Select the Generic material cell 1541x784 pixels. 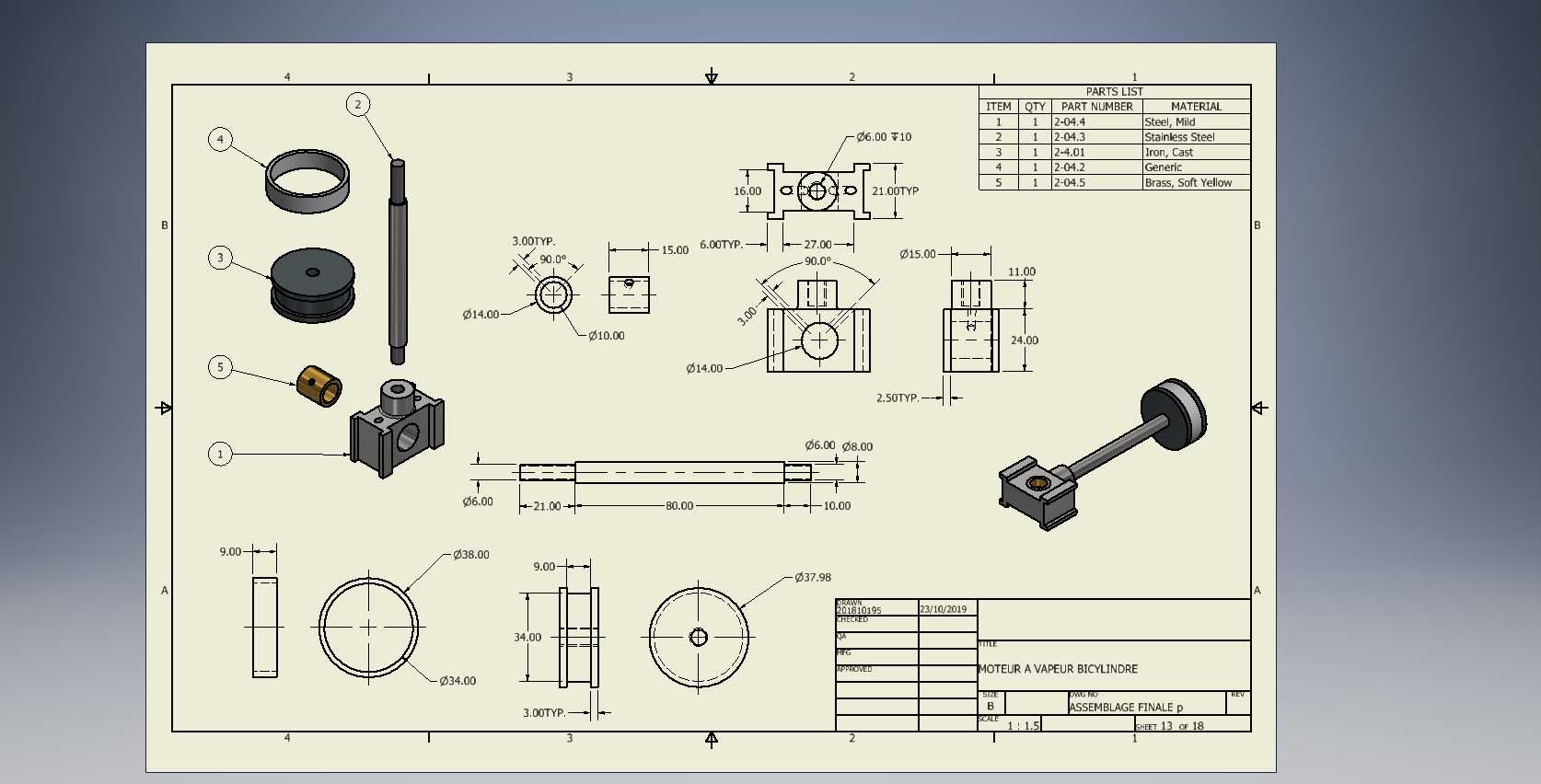pyautogui.click(x=1196, y=167)
